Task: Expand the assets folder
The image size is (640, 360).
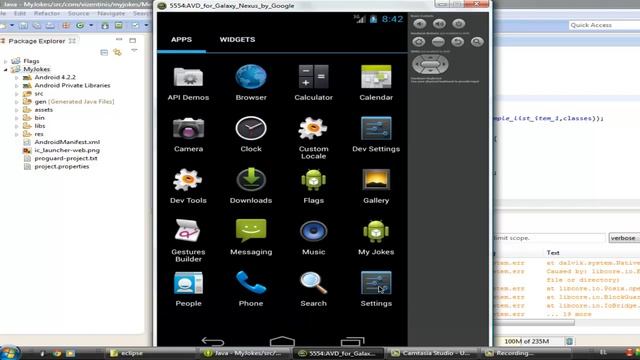Action: [x=17, y=110]
